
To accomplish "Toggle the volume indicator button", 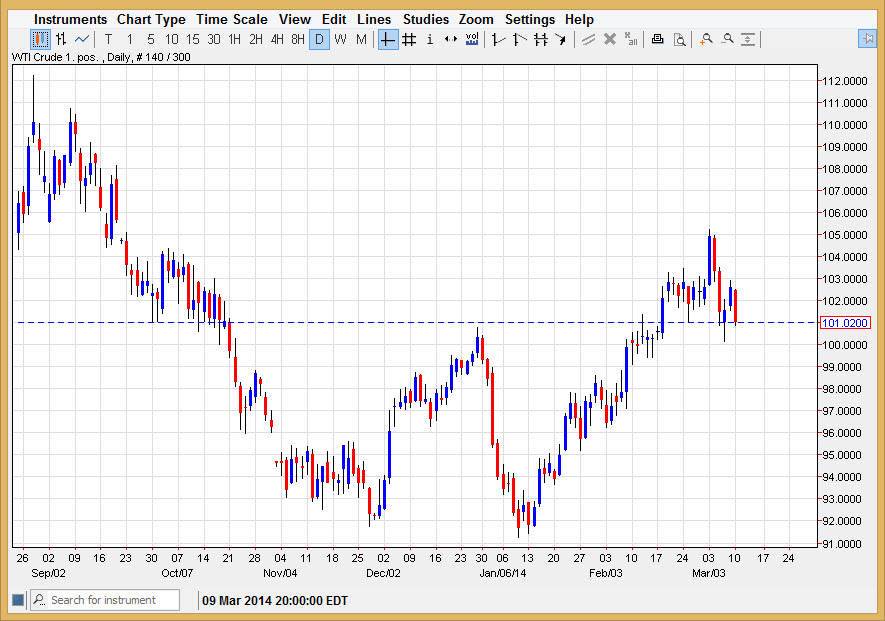I will click(x=472, y=39).
